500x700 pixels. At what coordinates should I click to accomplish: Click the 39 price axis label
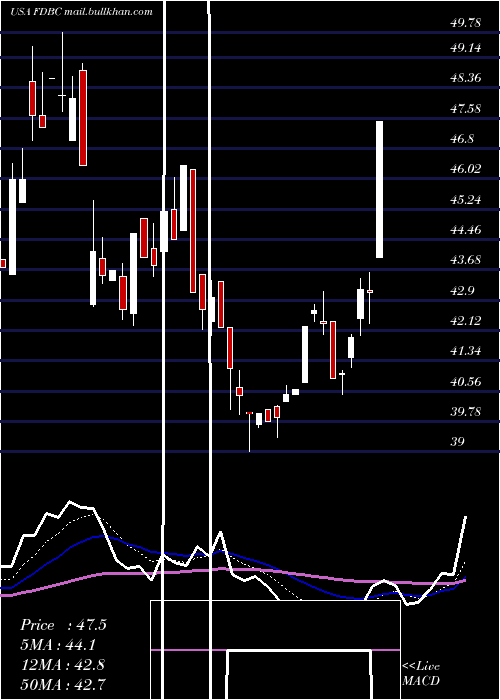pyautogui.click(x=458, y=442)
